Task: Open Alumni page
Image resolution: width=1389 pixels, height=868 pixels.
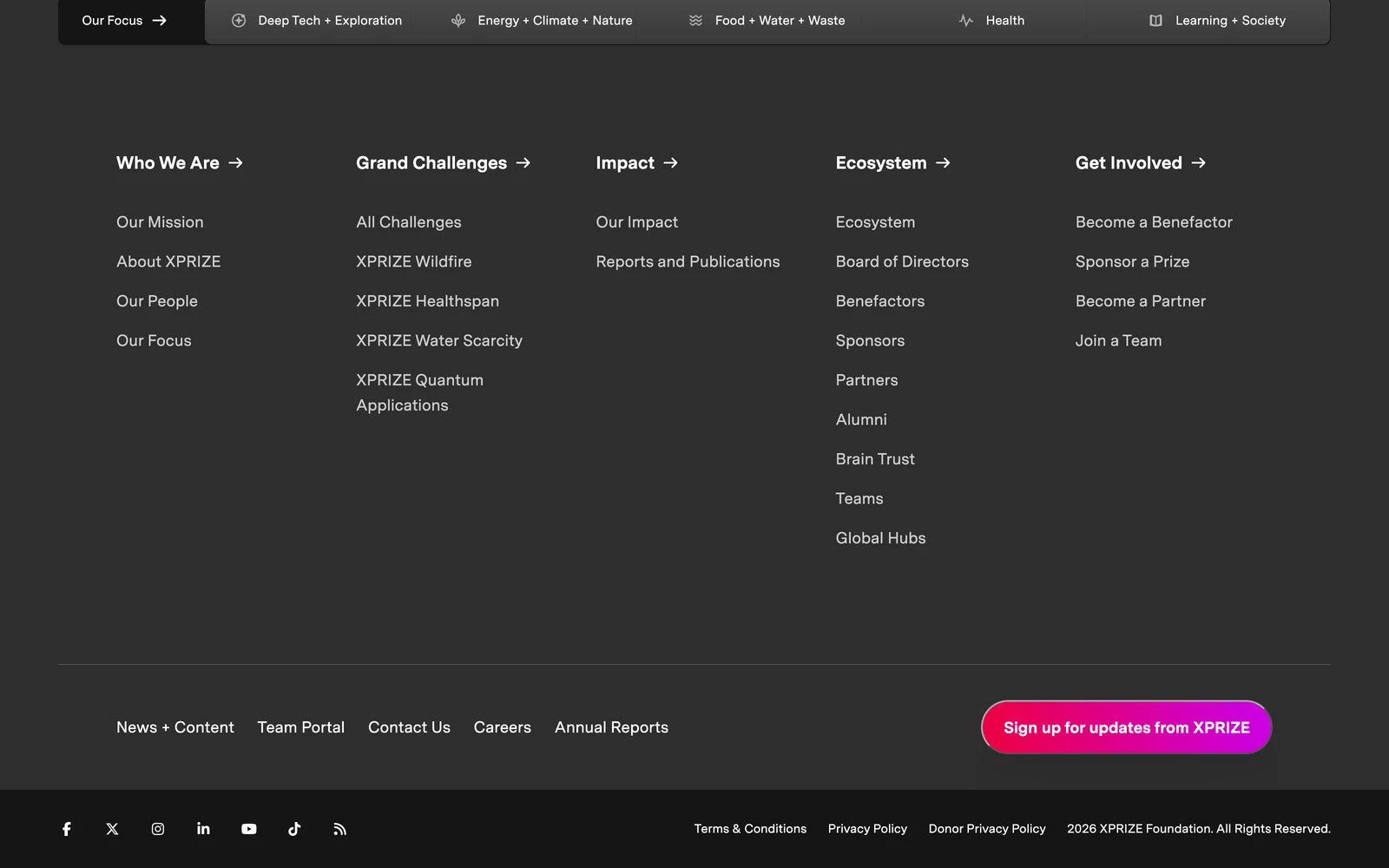Action: click(861, 419)
